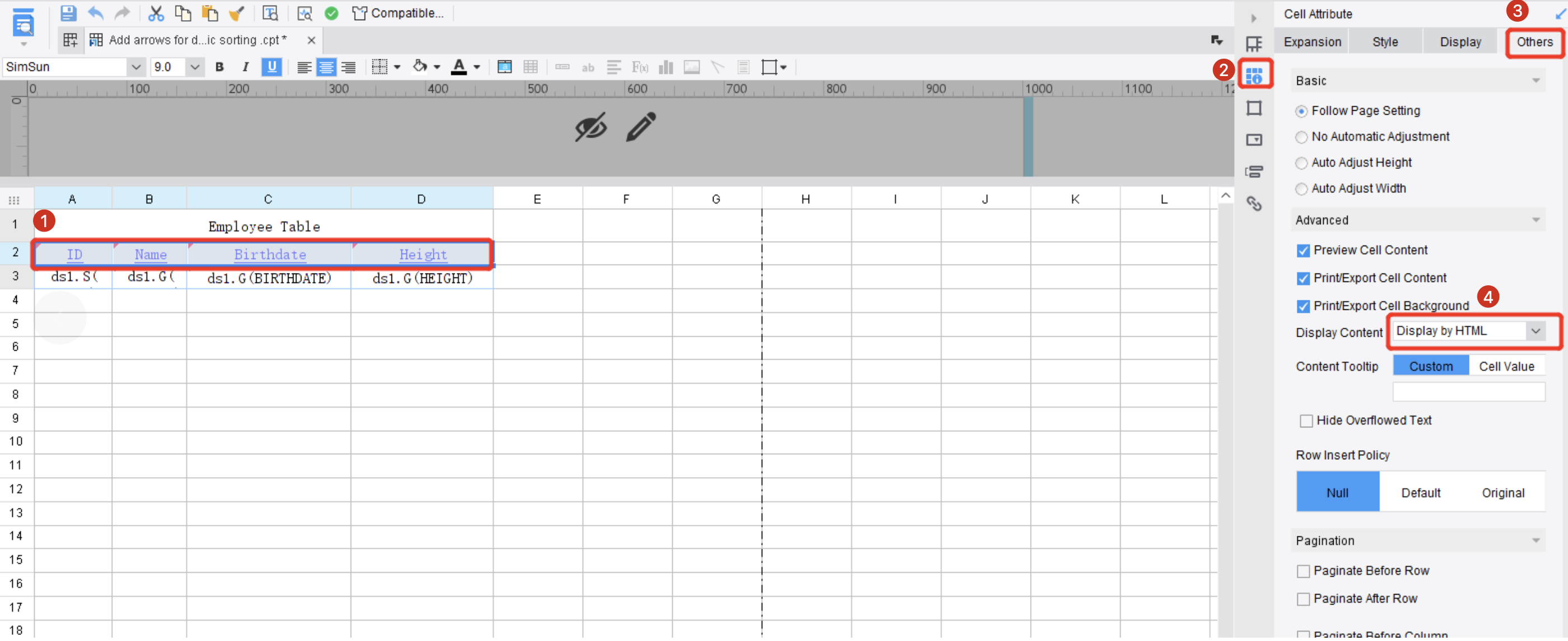Viewport: 1568px width, 641px height.
Task: Click the Insert chart icon
Action: coord(666,67)
